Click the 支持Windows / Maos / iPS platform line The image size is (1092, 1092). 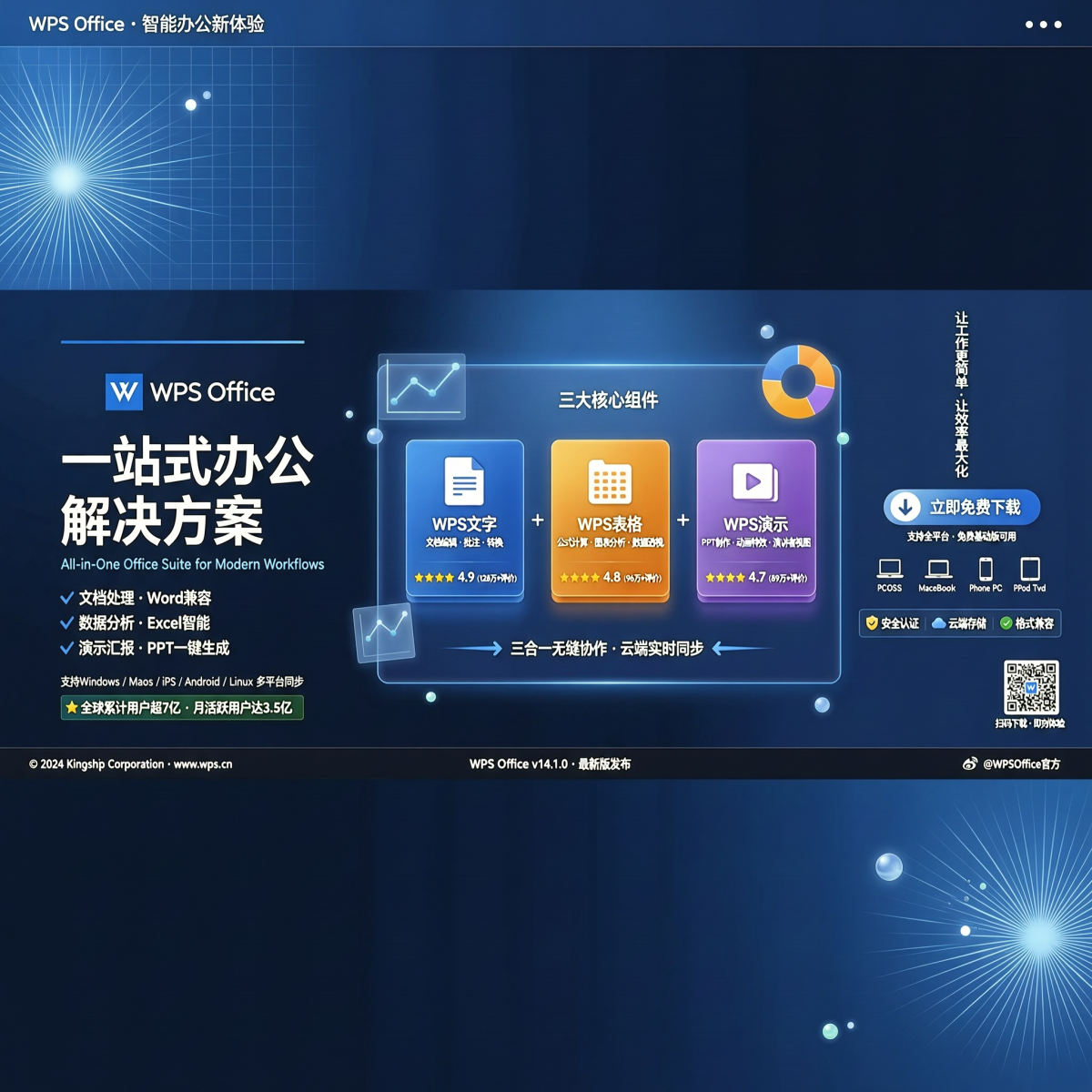(182, 682)
